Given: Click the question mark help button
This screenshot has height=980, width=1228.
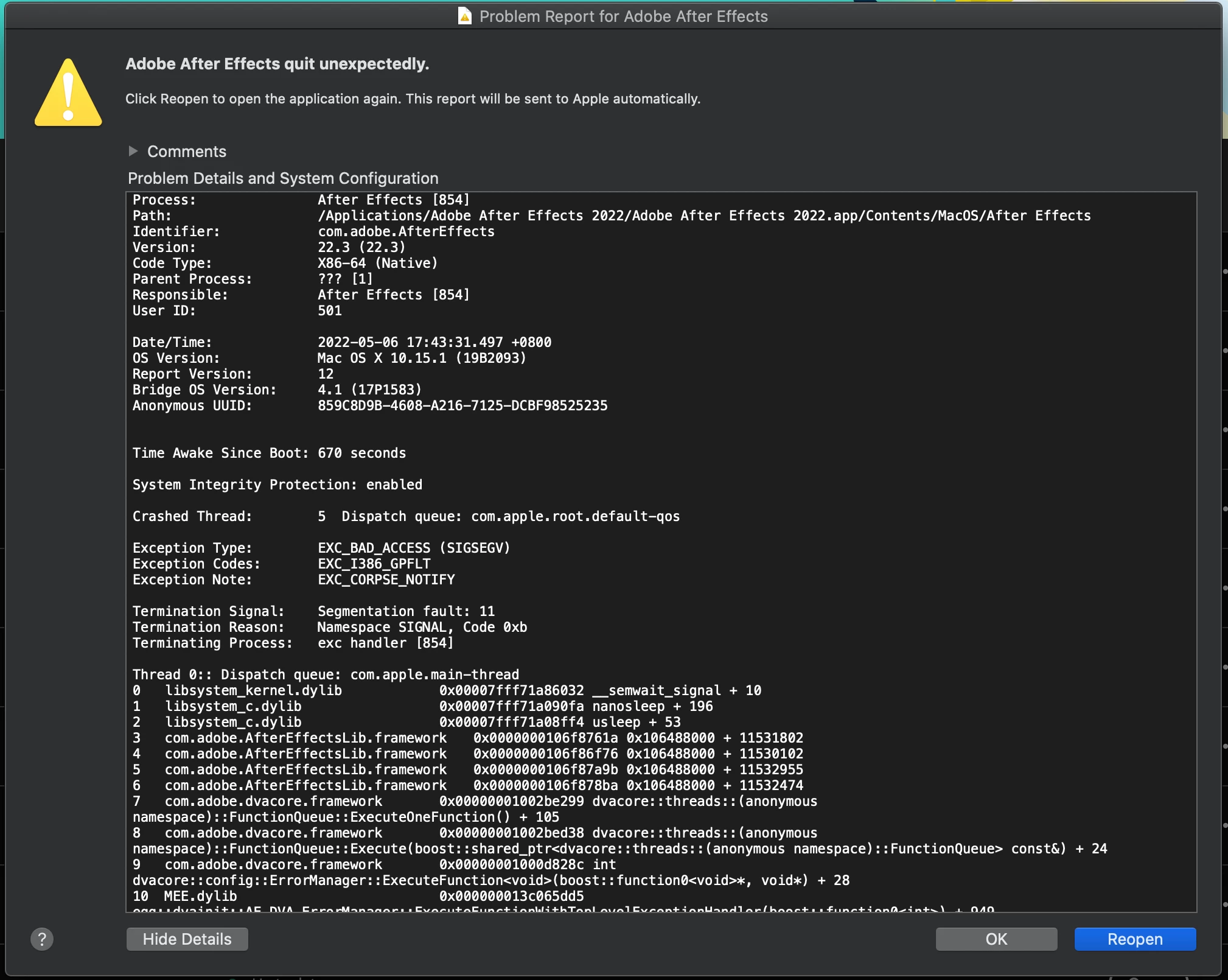Looking at the screenshot, I should click(42, 939).
